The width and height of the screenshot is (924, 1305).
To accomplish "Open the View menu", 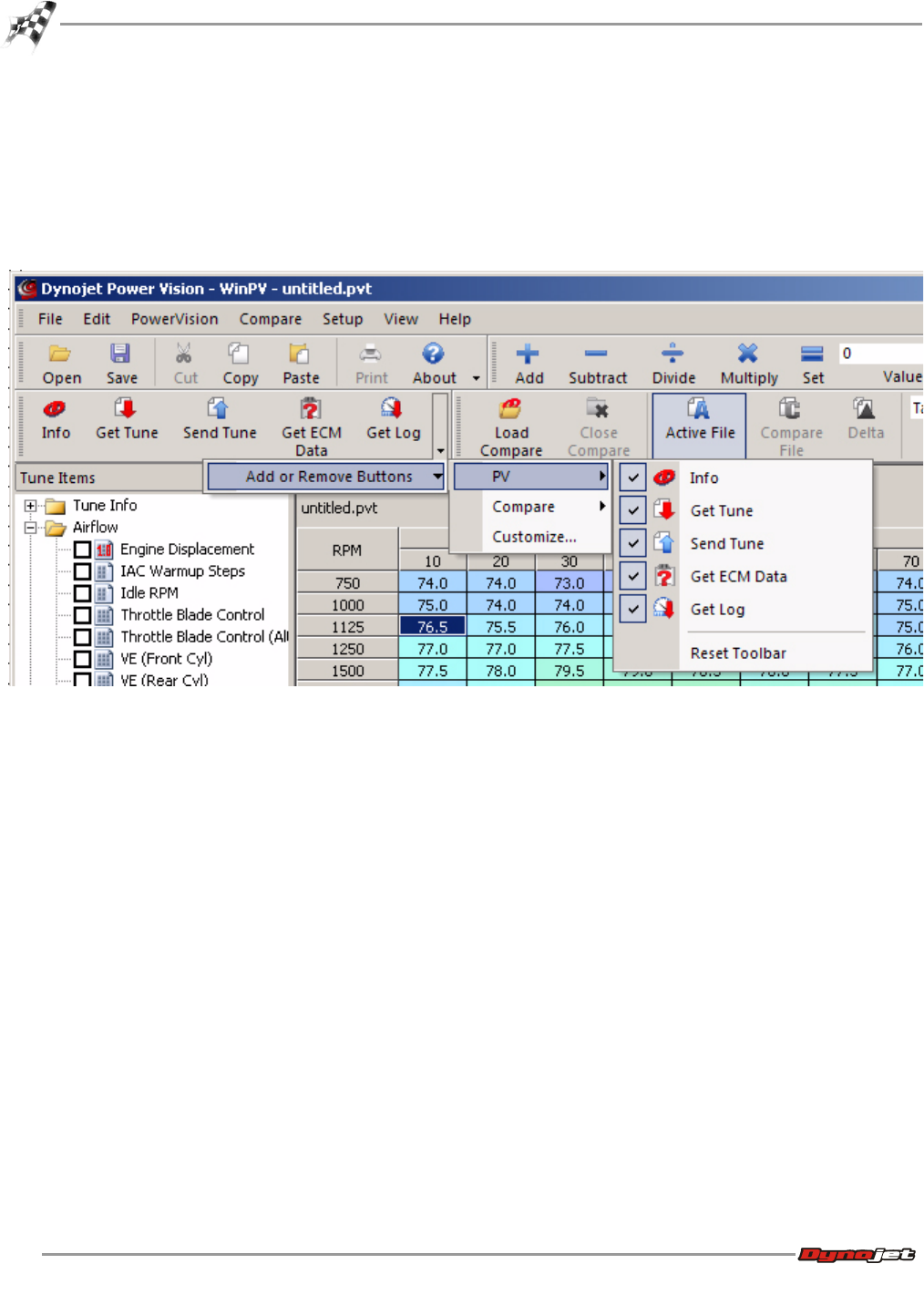I will point(400,319).
